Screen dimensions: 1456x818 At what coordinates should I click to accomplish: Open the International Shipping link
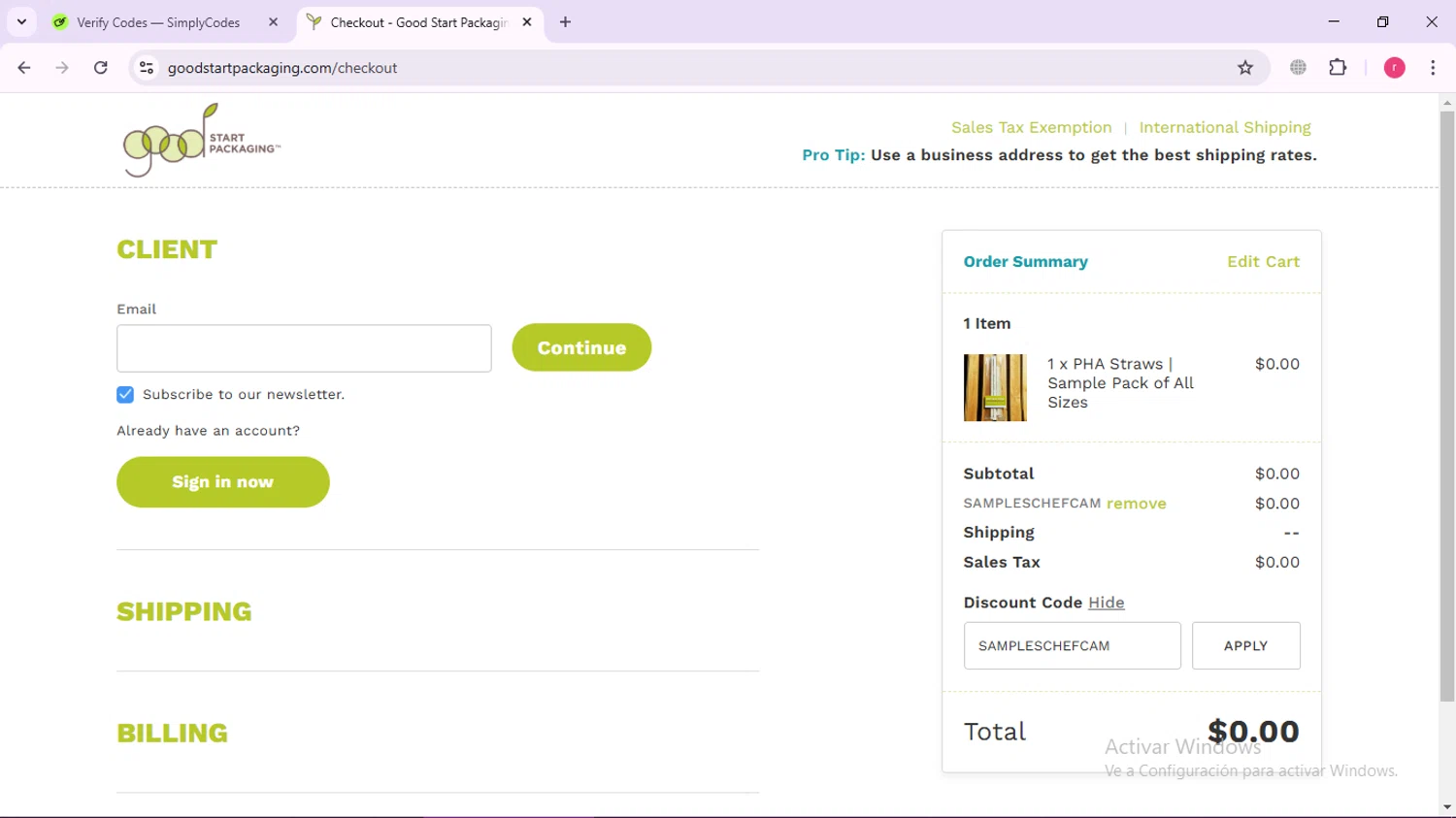(x=1224, y=127)
